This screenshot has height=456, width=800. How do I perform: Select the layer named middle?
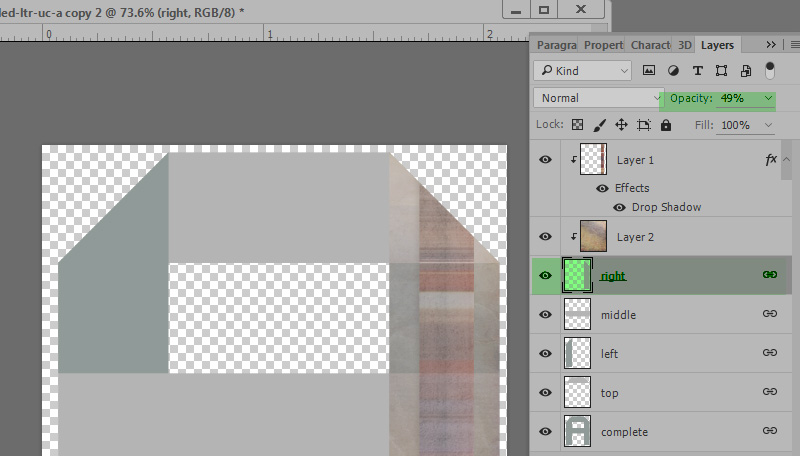(618, 315)
